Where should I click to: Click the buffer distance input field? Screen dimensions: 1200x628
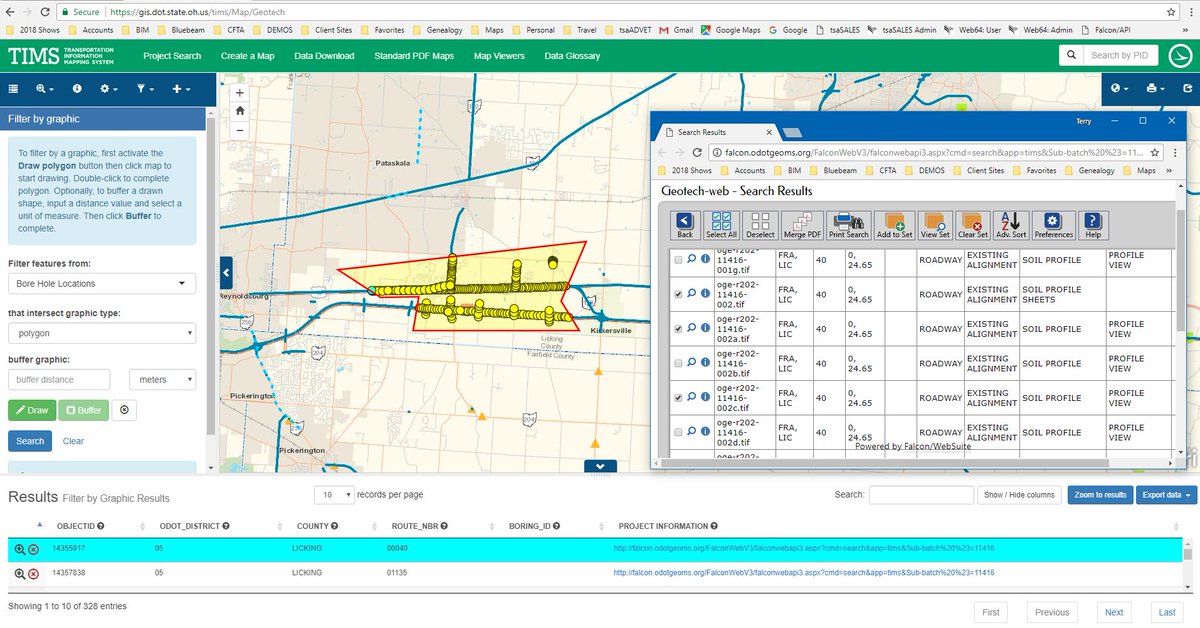click(x=59, y=380)
